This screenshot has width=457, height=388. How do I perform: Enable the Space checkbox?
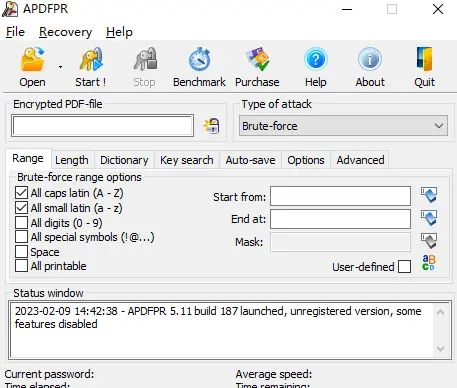click(x=21, y=251)
